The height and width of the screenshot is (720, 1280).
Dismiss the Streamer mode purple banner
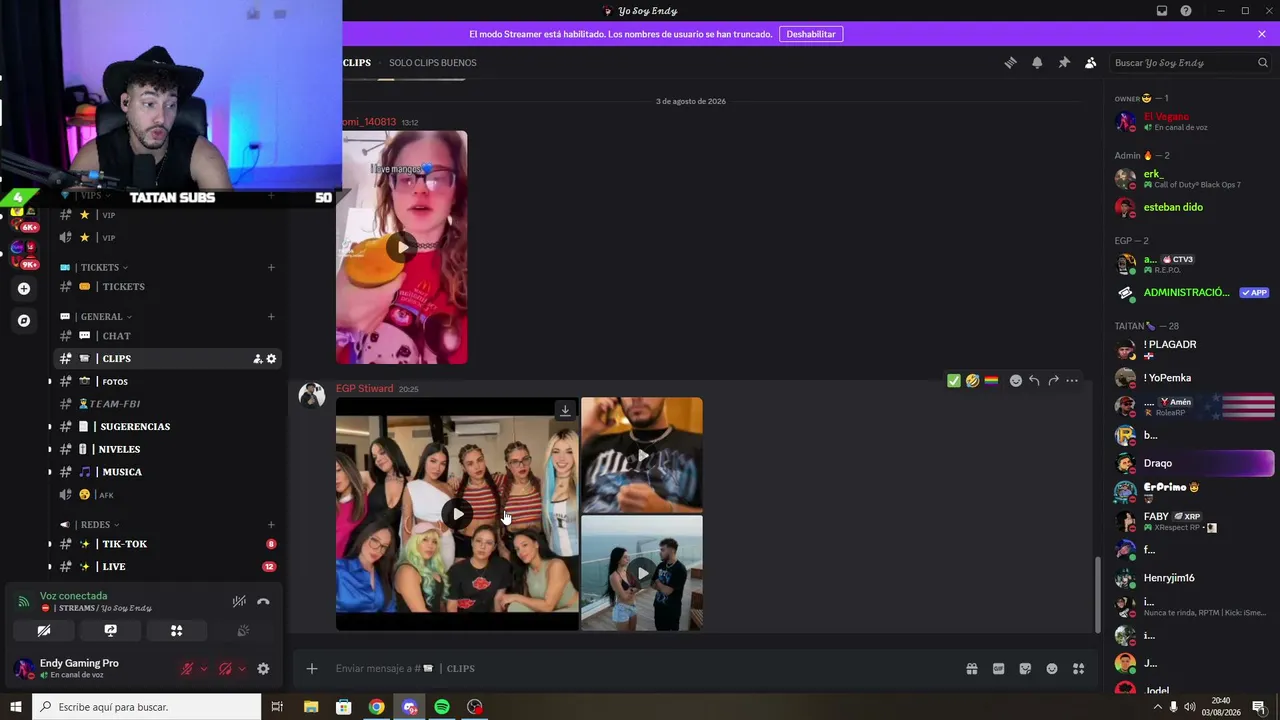1262,34
